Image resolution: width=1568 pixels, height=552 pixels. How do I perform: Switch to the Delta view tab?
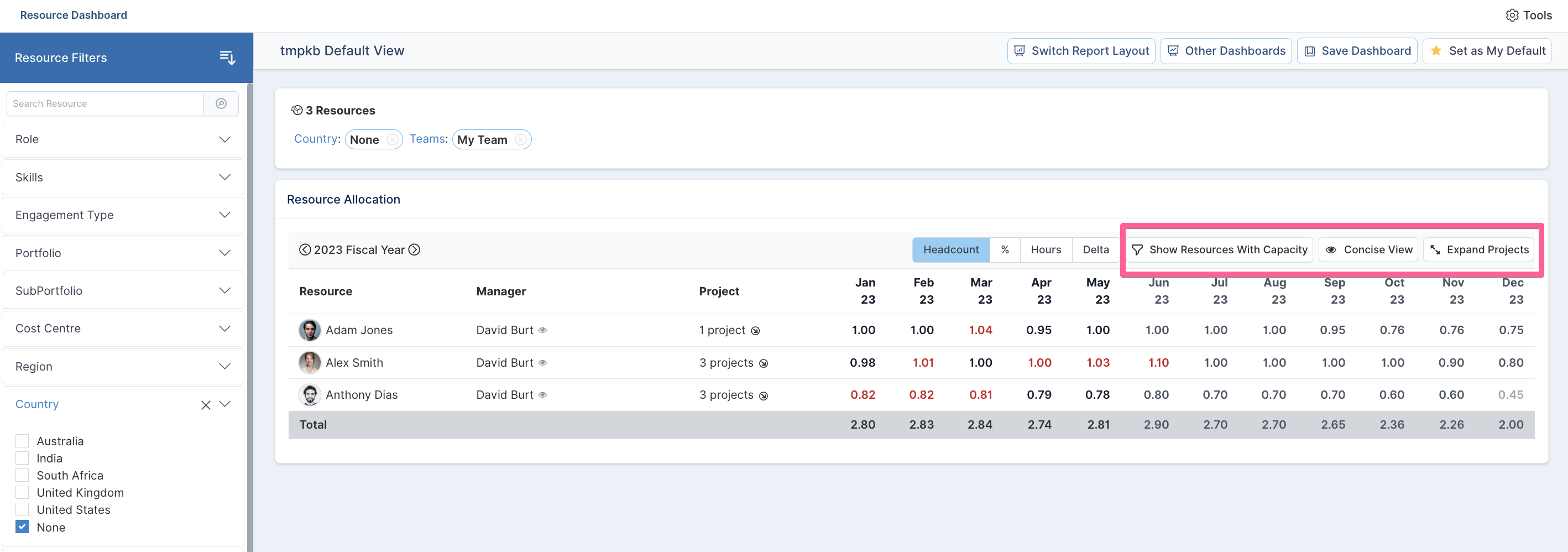[x=1095, y=249]
